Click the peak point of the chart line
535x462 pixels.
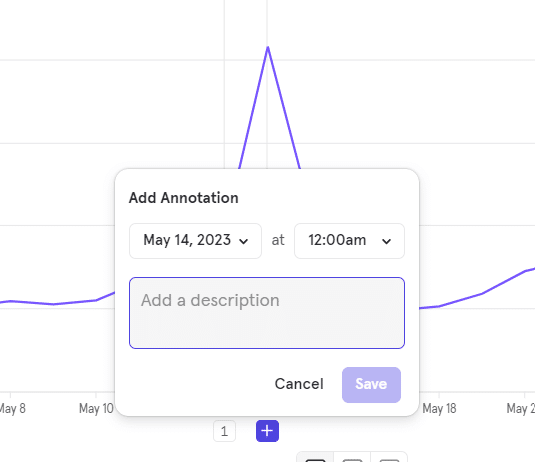[268, 48]
